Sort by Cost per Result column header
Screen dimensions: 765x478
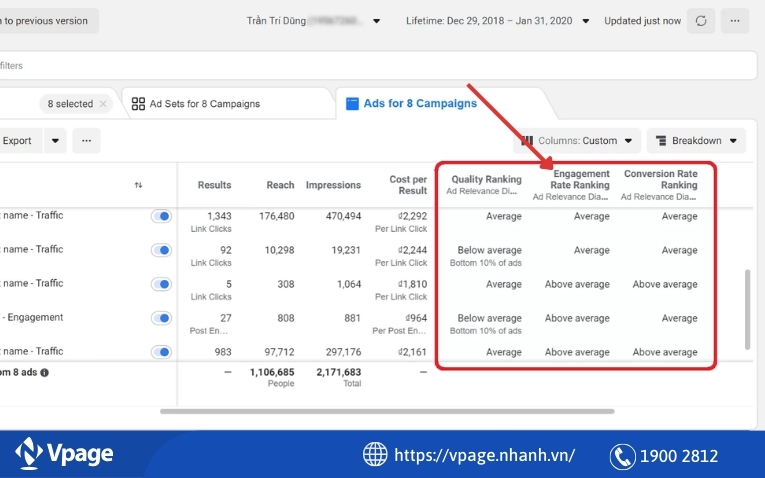coord(408,185)
